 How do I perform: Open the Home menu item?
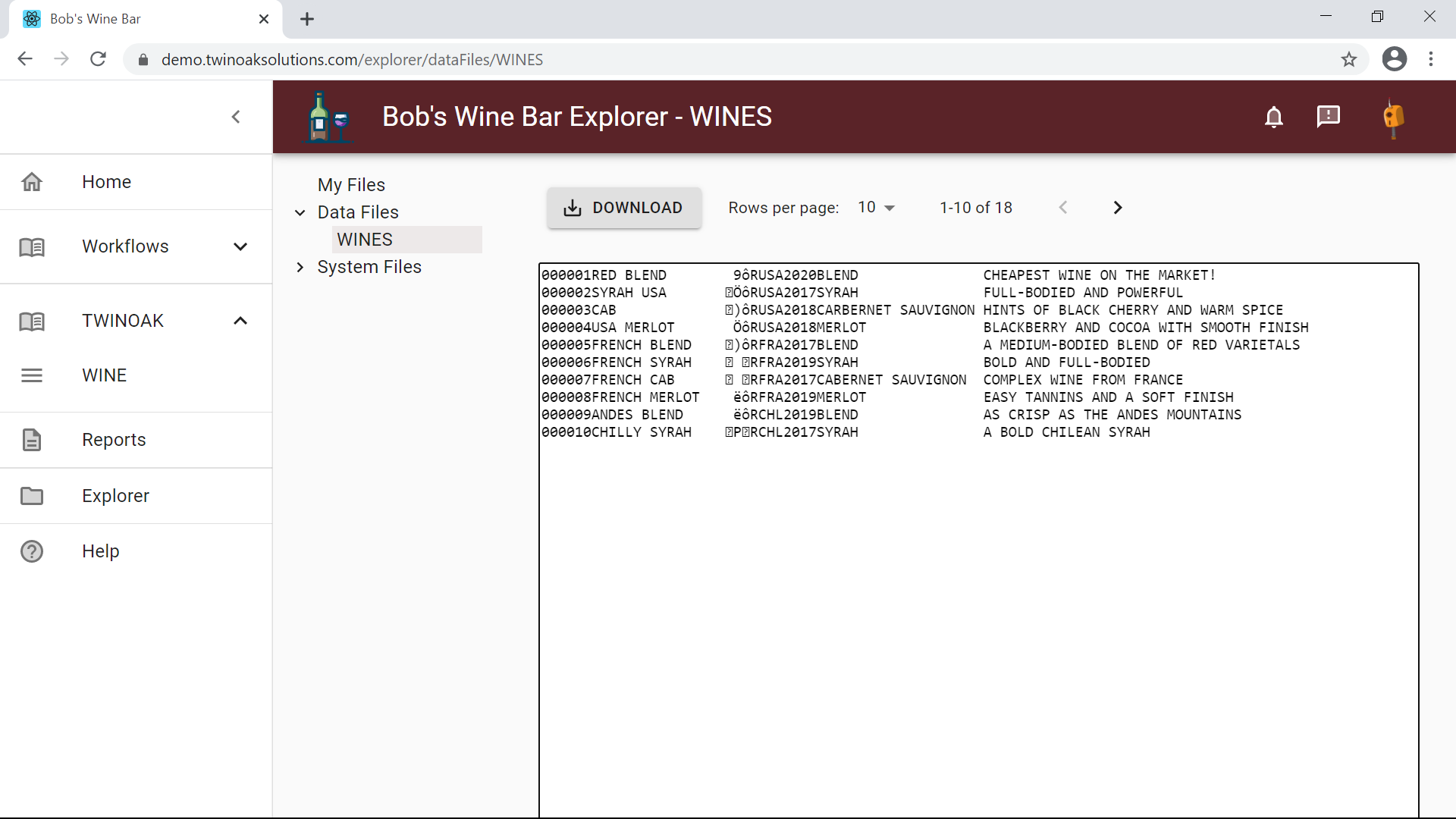tap(136, 182)
